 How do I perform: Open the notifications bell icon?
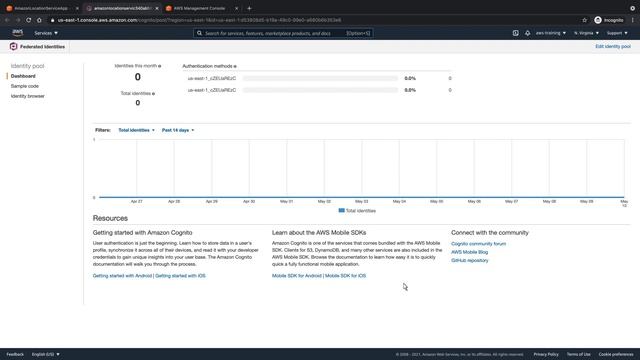527,33
